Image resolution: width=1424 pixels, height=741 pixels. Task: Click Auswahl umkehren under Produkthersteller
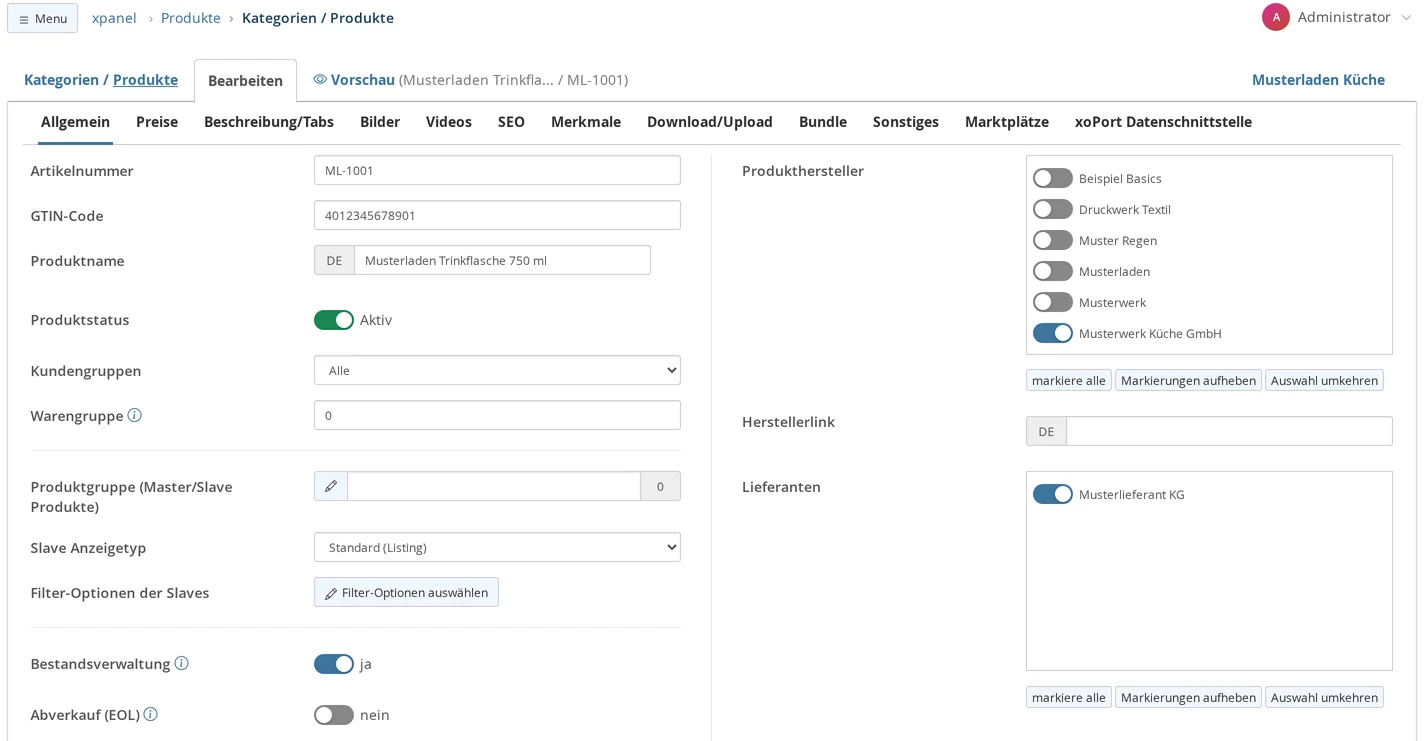coord(1324,380)
